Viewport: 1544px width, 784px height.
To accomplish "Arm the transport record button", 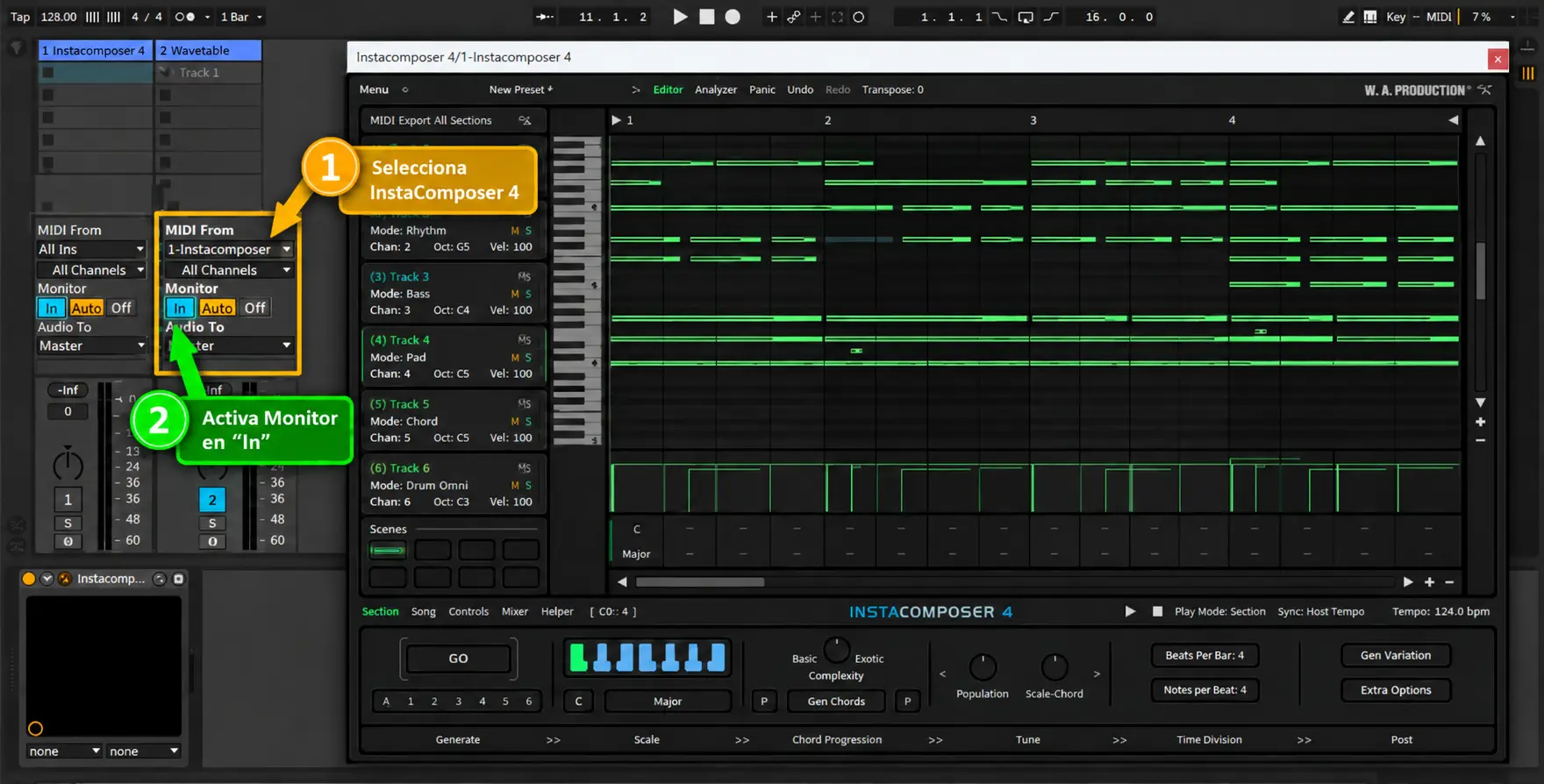I will coord(733,17).
